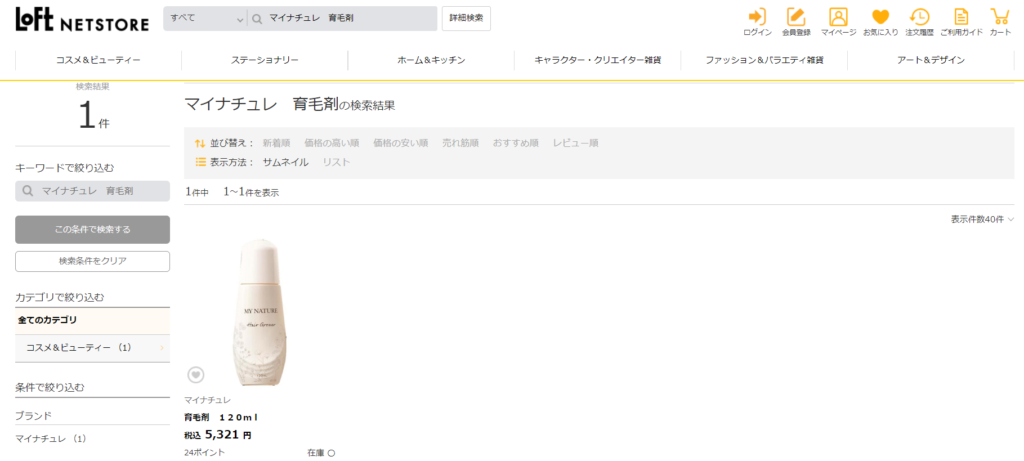The height and width of the screenshot is (461, 1024).
Task: Filter by brand マイナチュレ (1)
Action: (x=51, y=439)
